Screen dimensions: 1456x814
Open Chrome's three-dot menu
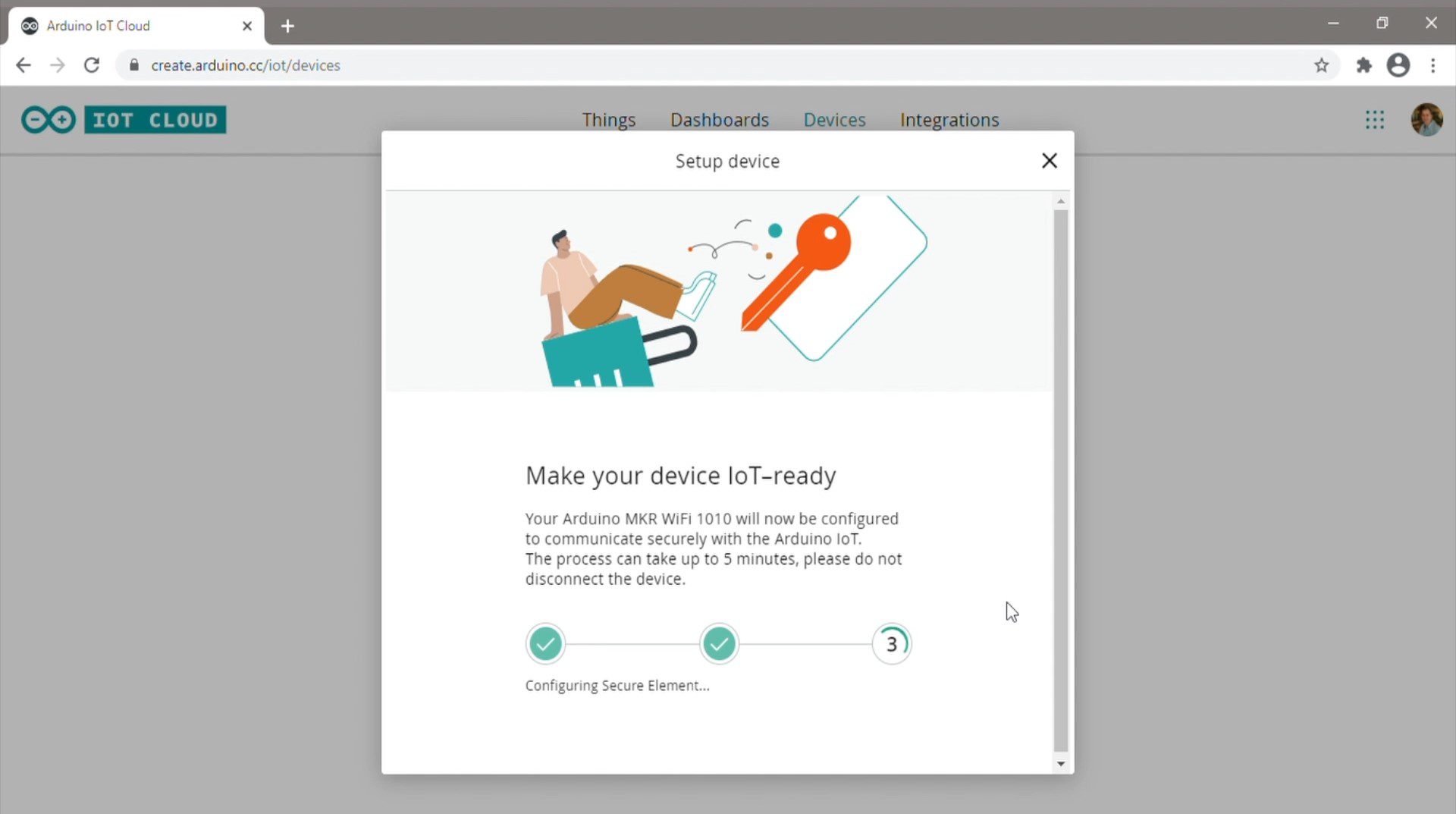[x=1432, y=65]
